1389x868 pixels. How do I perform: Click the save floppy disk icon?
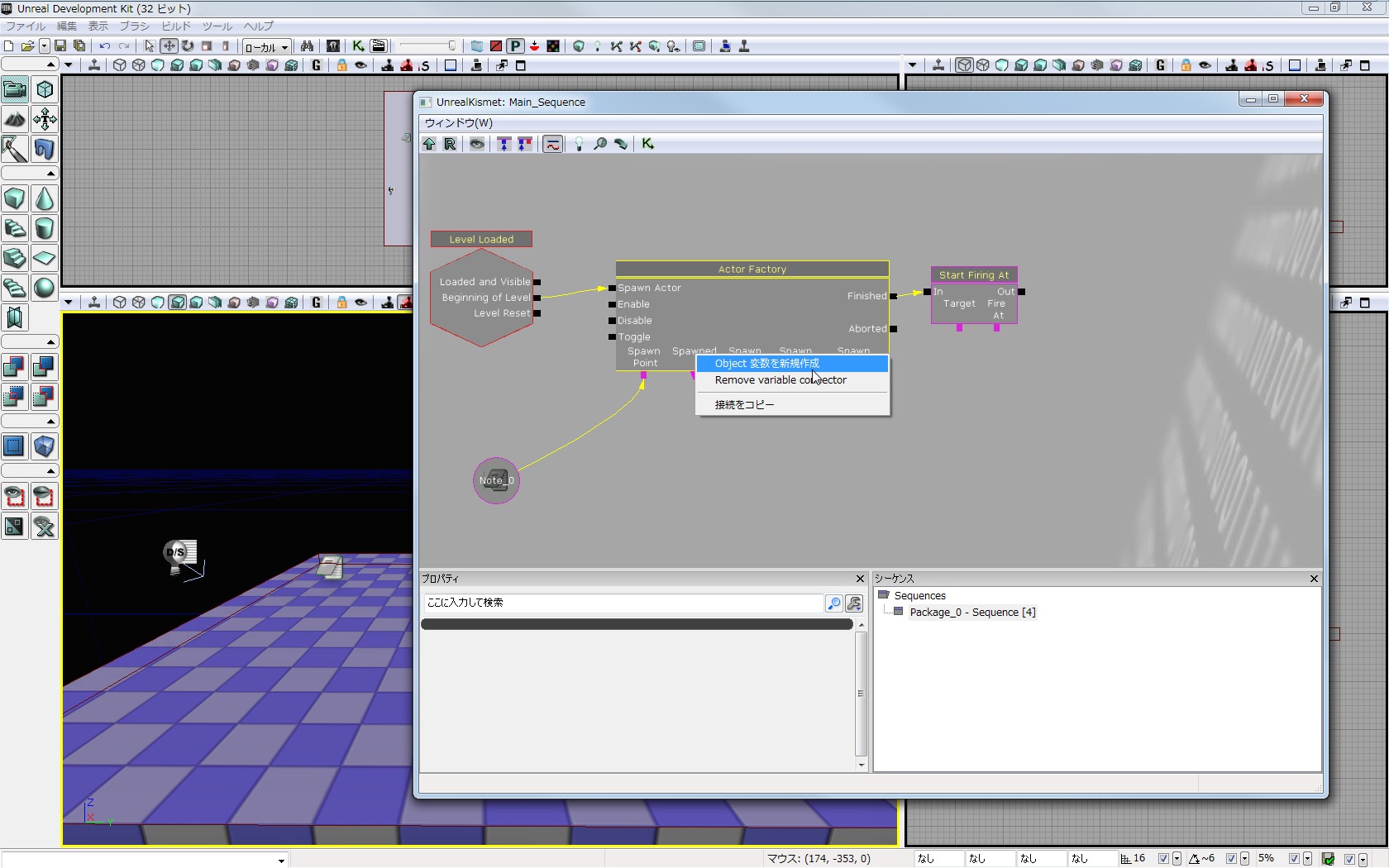tap(60, 46)
